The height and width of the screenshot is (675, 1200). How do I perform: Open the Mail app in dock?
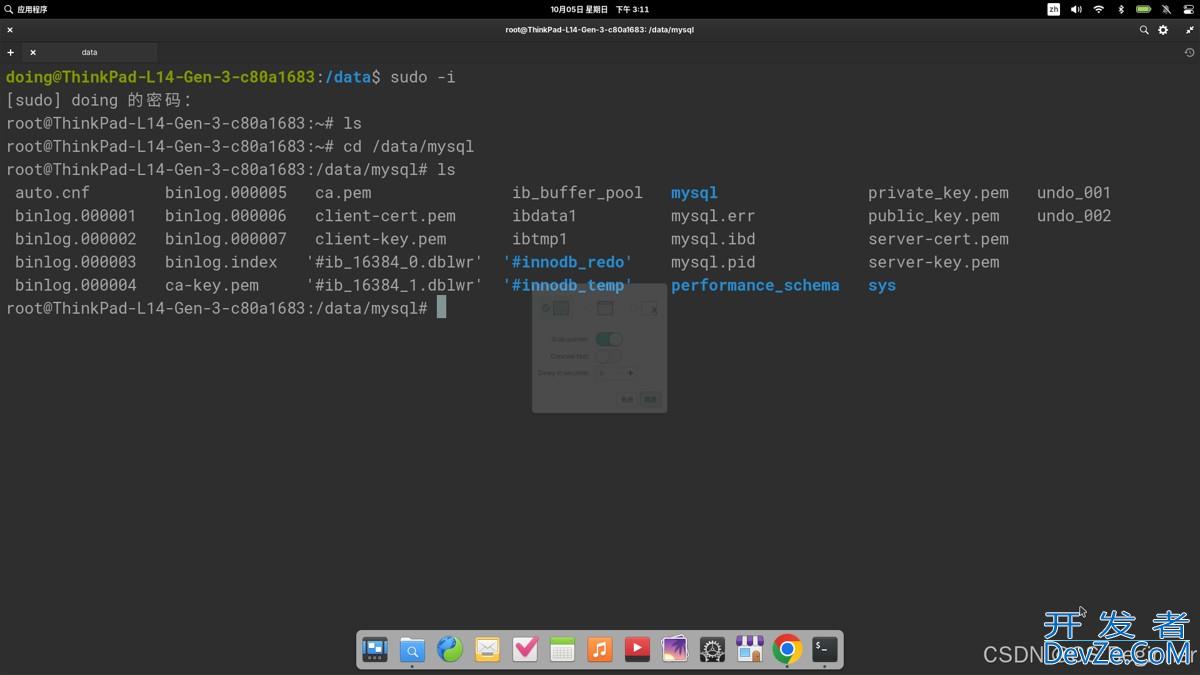pos(487,650)
